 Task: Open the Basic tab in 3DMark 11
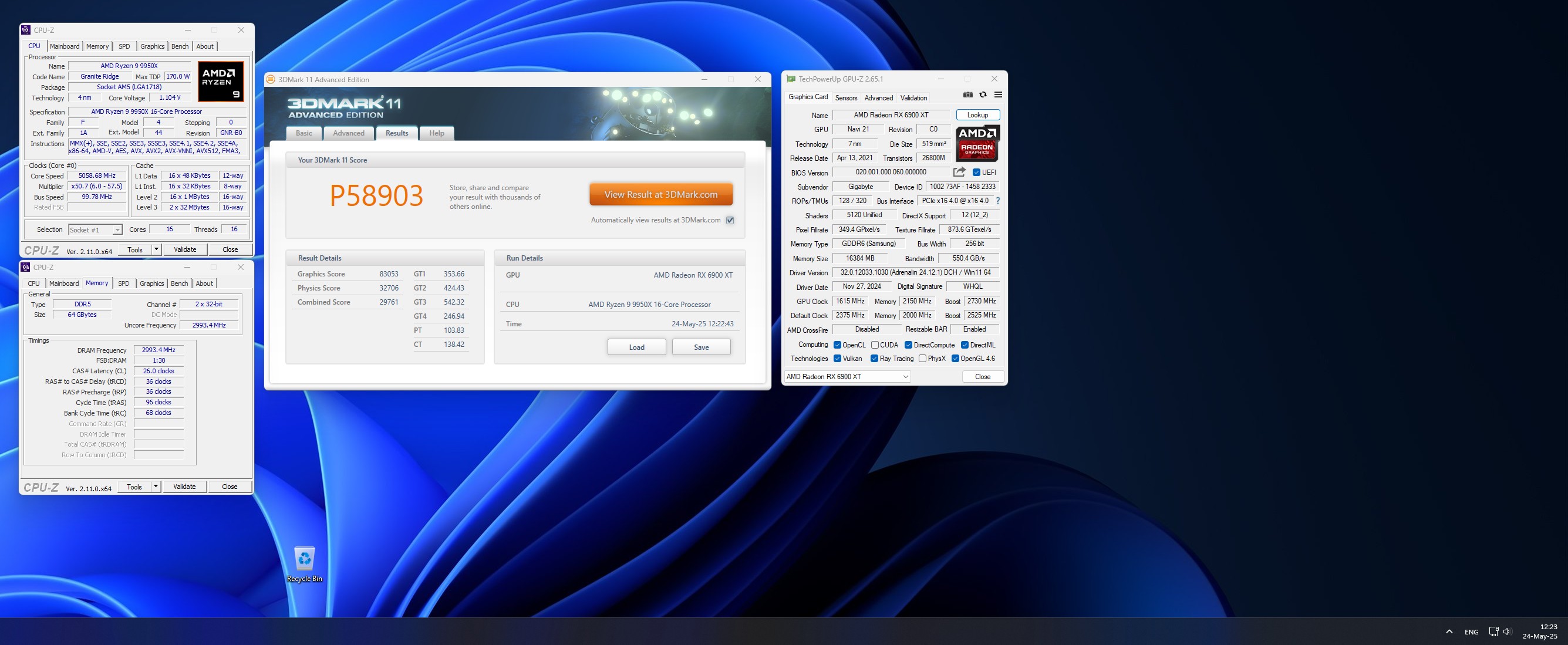point(304,133)
